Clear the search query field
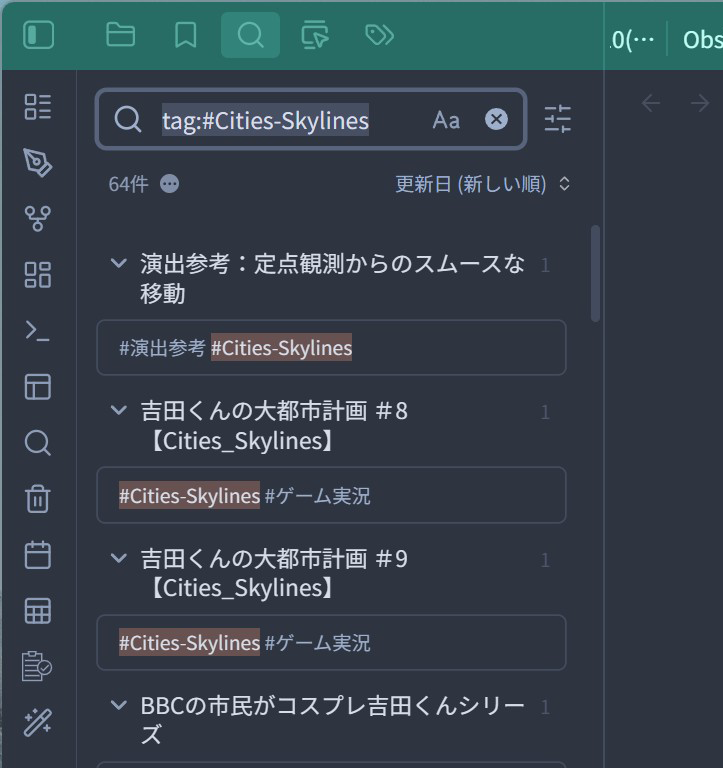 496,120
